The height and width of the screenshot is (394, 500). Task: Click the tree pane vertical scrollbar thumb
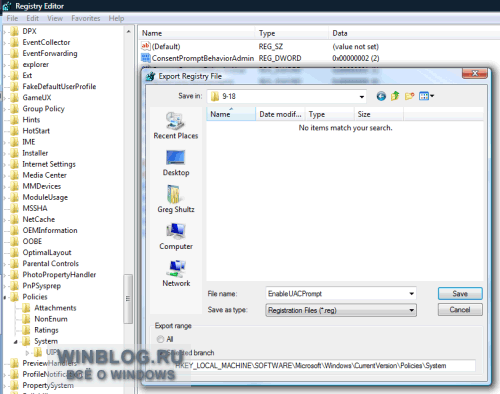point(128,298)
